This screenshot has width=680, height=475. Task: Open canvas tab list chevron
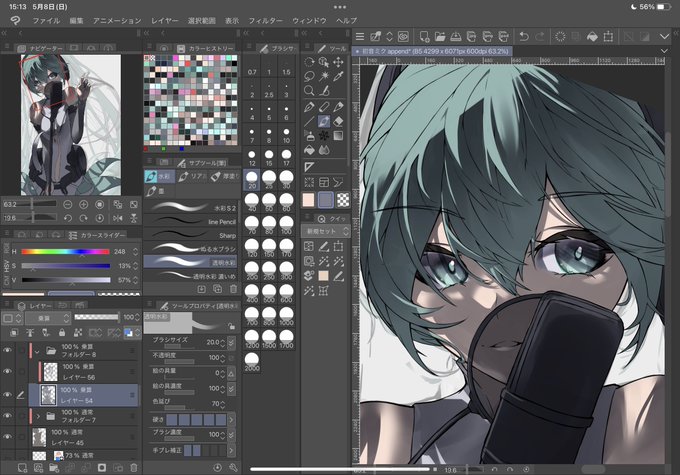coord(664,51)
